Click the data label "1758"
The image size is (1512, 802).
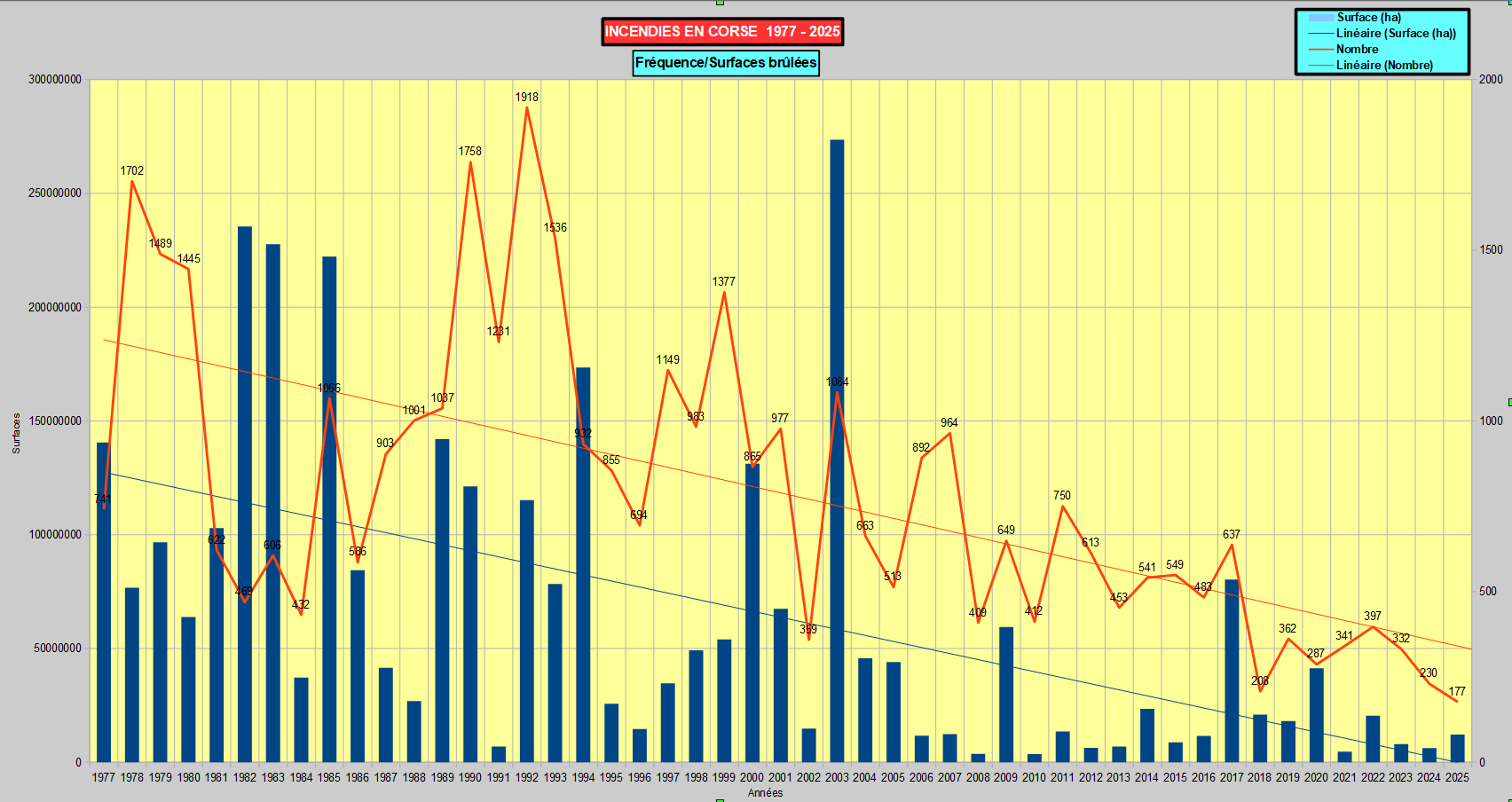click(470, 151)
